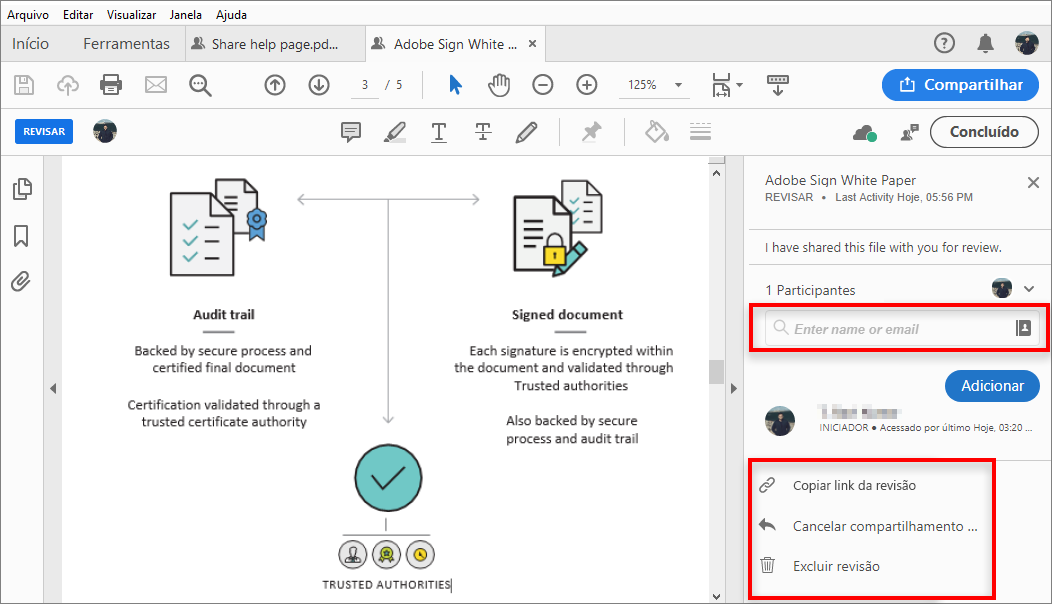The height and width of the screenshot is (604, 1052).
Task: Collapse the right review pane arrow
Action: point(733,389)
